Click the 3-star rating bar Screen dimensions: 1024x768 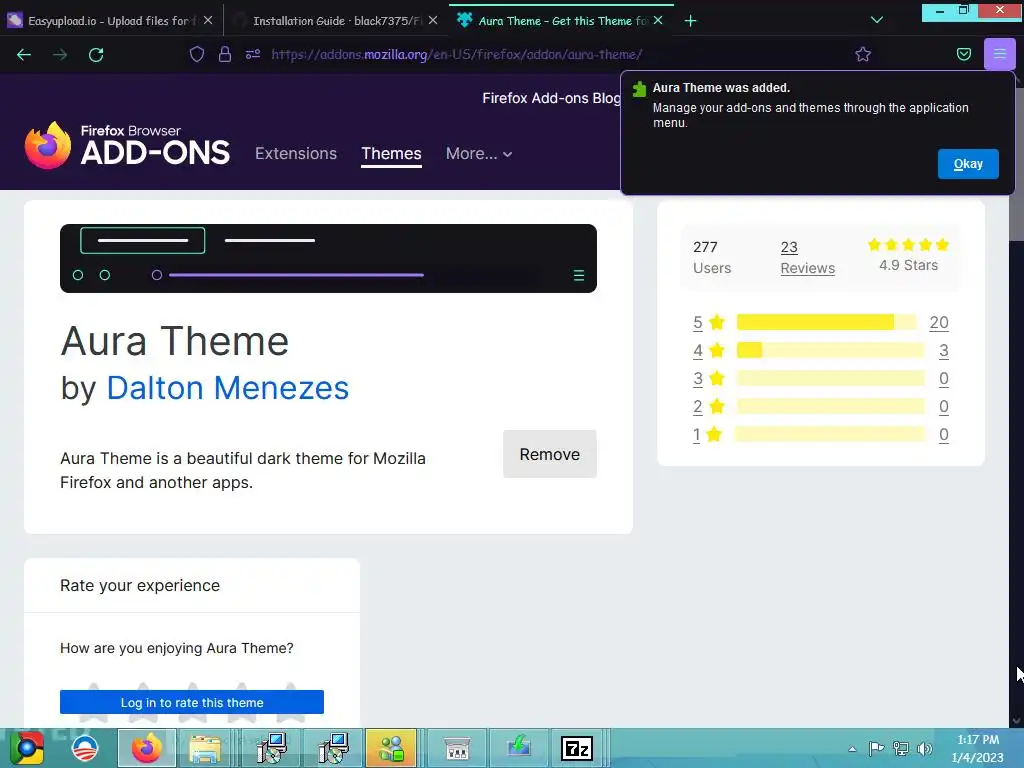click(831, 378)
